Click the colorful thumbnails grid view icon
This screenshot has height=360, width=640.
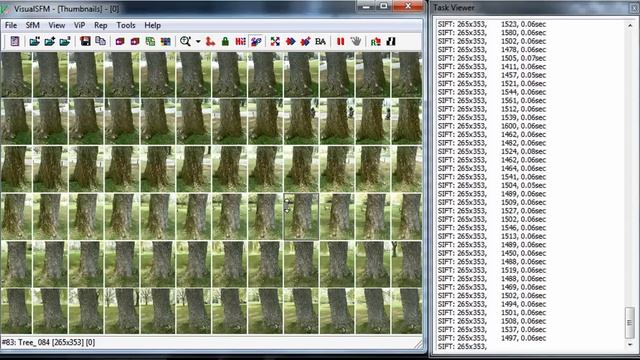(165, 41)
